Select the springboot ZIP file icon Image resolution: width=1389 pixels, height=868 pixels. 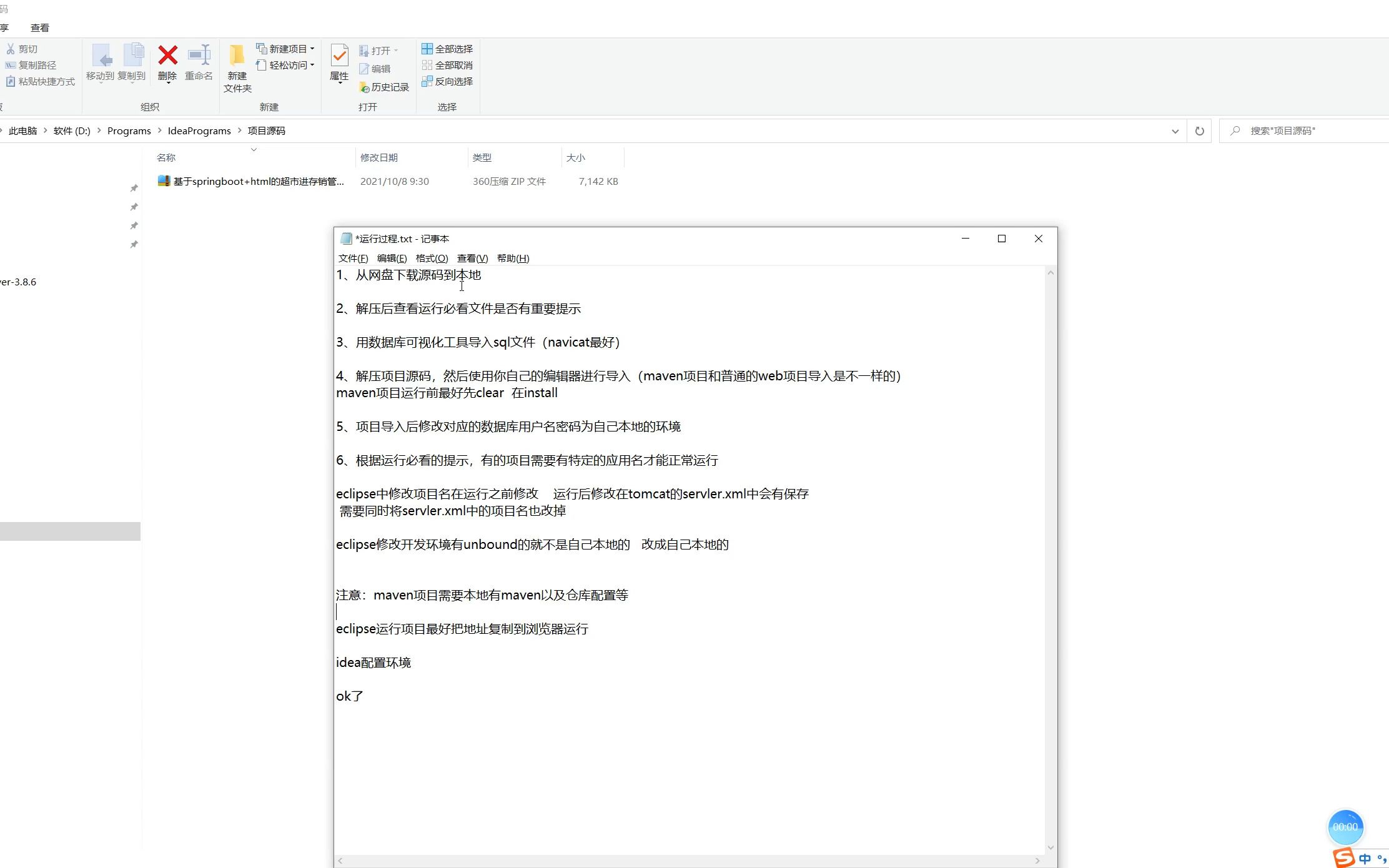click(x=164, y=181)
